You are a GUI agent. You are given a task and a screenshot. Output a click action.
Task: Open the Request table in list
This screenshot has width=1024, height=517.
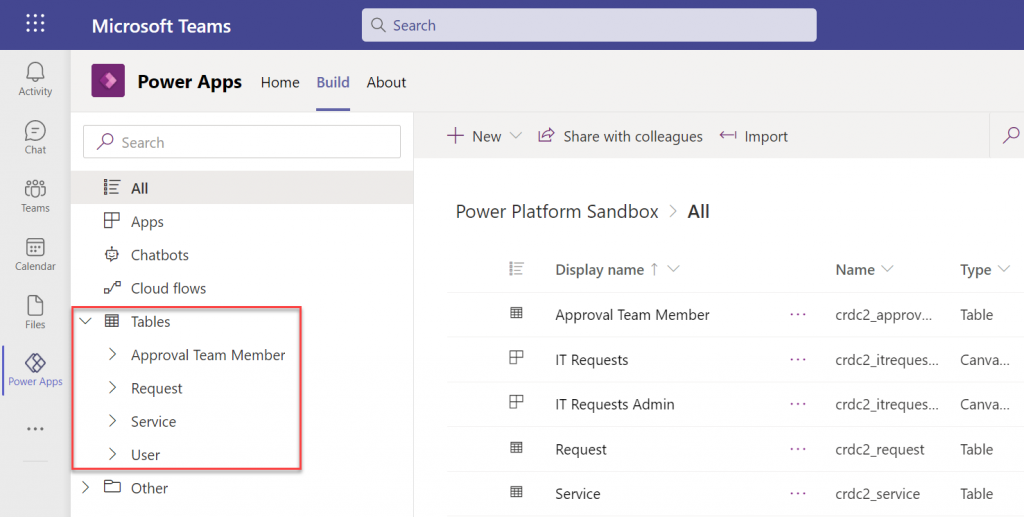581,449
